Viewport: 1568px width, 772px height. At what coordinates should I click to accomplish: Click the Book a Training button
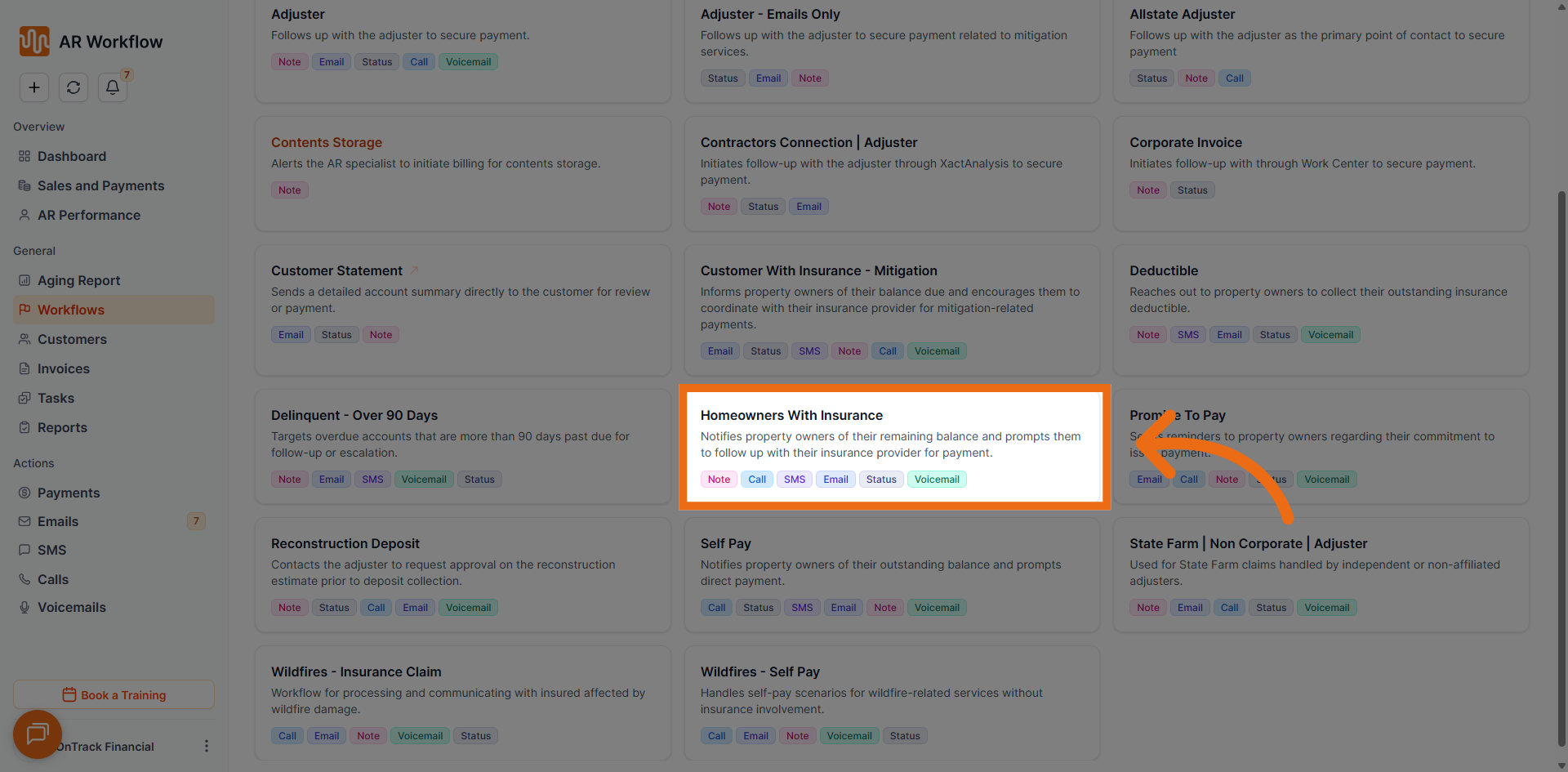pyautogui.click(x=114, y=694)
